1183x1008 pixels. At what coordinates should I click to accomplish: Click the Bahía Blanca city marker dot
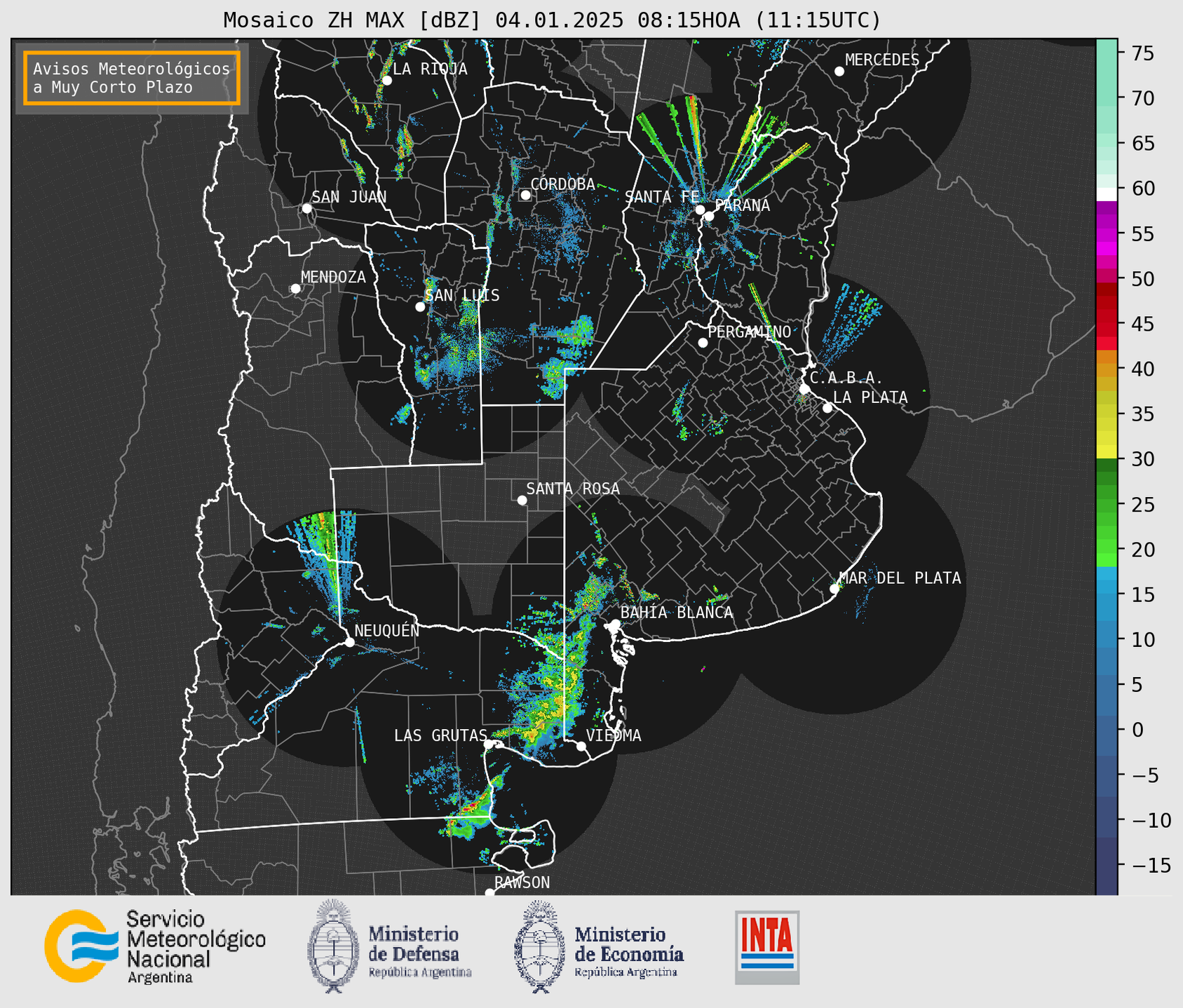615,624
